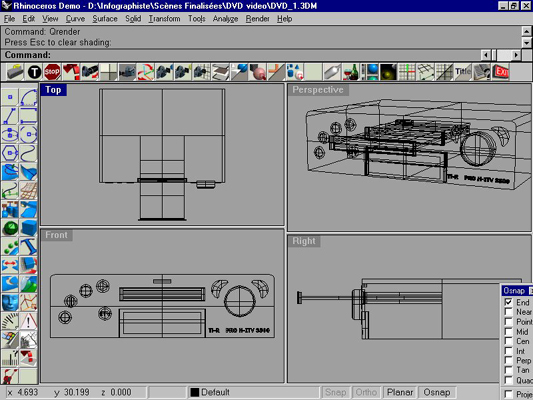Activate the Perspective viewport title

318,90
